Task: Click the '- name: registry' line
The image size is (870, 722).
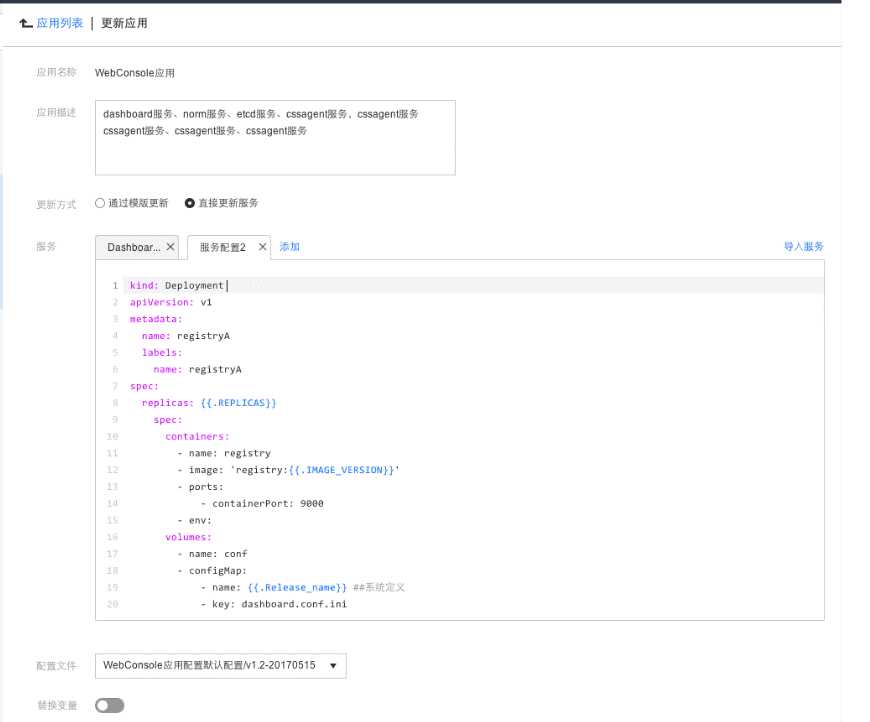Action: click(x=224, y=453)
